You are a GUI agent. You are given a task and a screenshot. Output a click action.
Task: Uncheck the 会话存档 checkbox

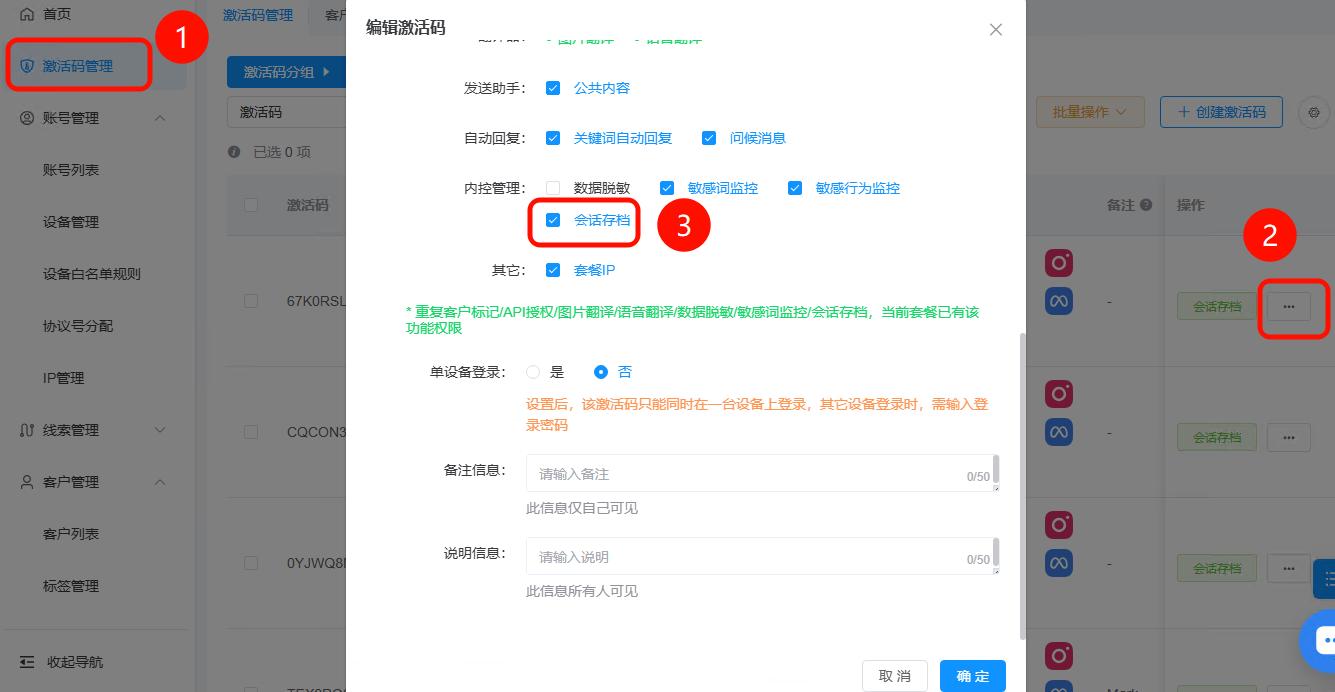pyautogui.click(x=553, y=220)
